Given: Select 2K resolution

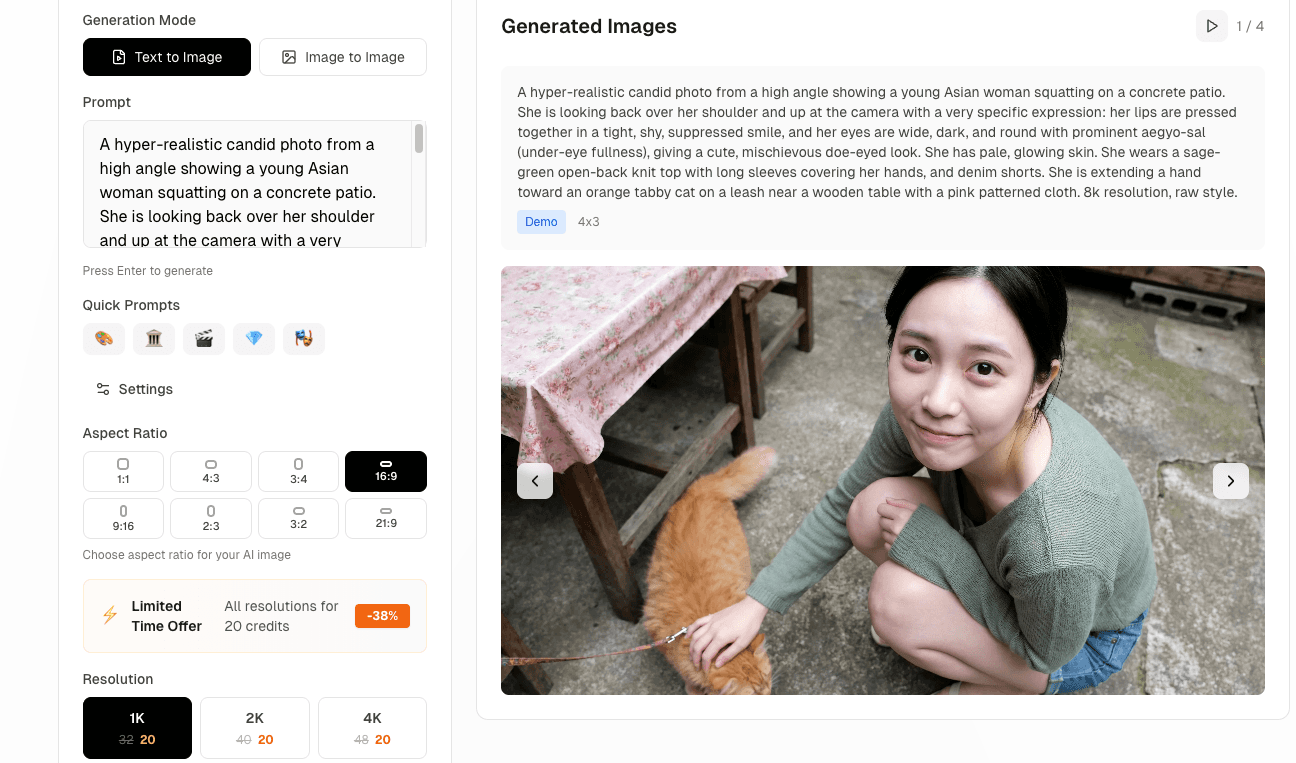Looking at the screenshot, I should tap(255, 727).
